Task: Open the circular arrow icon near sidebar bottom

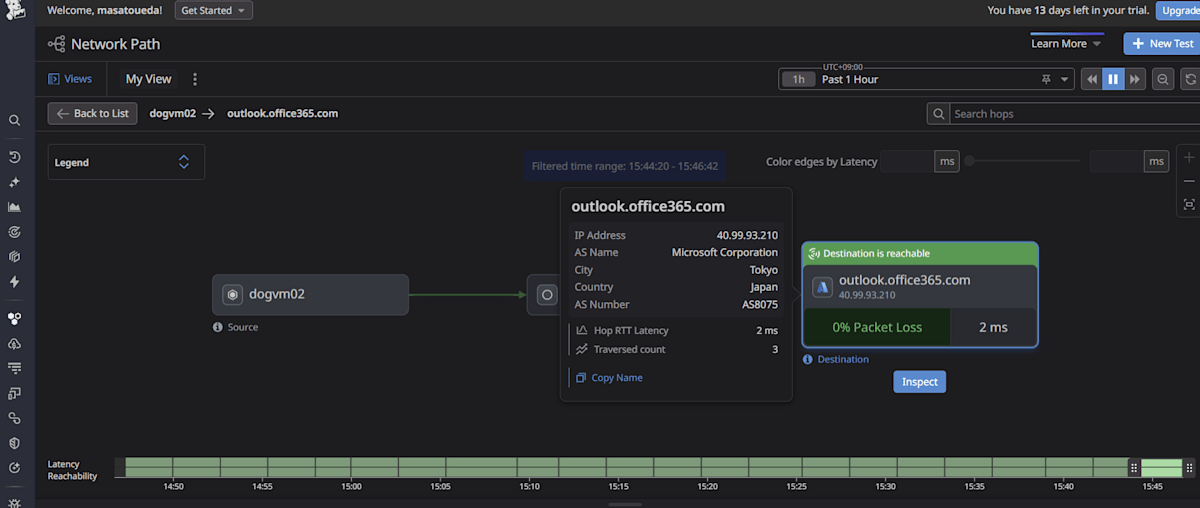Action: [x=14, y=468]
